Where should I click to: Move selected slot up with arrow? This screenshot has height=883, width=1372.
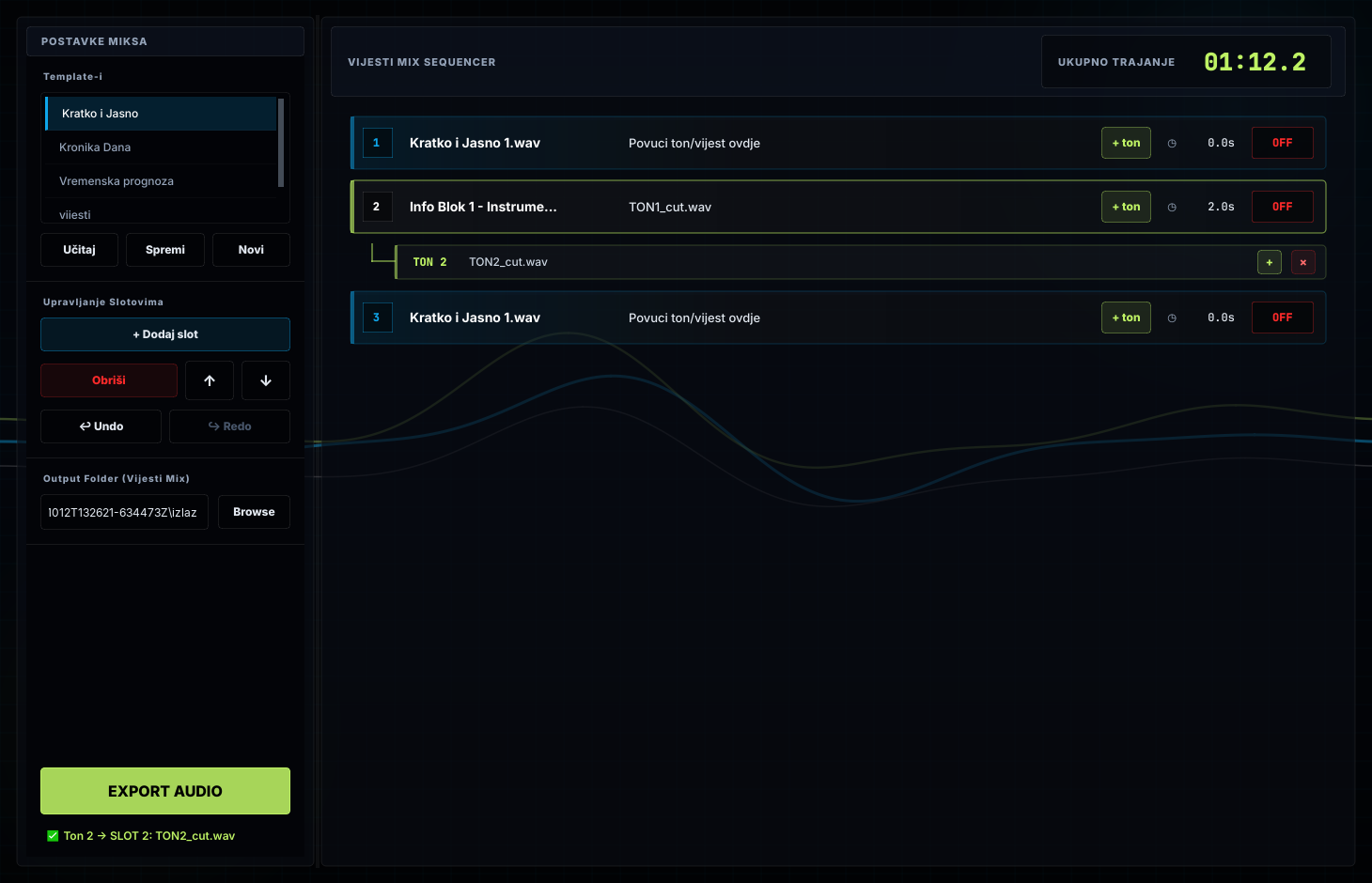click(210, 380)
